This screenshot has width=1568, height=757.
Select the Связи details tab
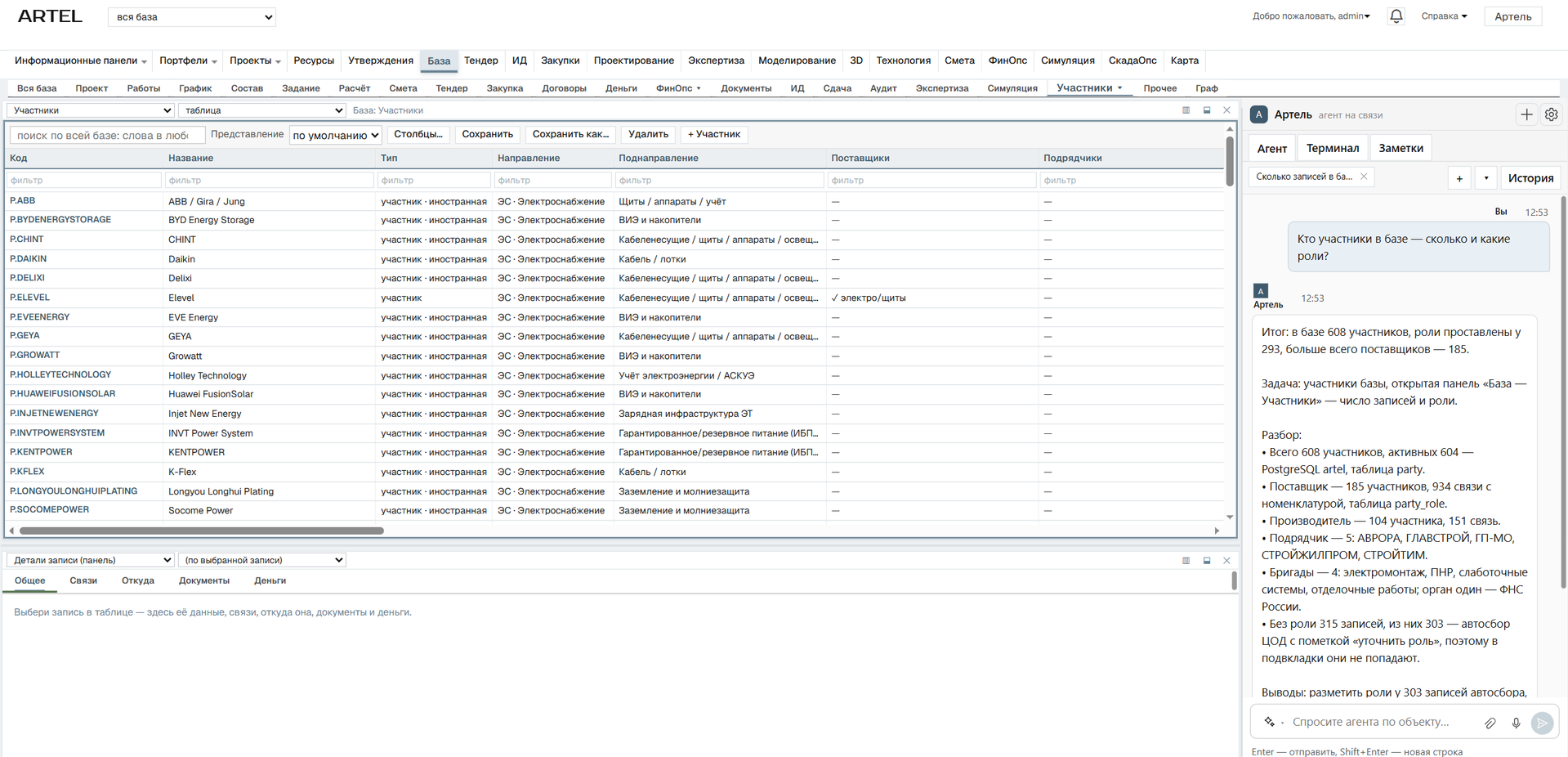click(x=83, y=580)
